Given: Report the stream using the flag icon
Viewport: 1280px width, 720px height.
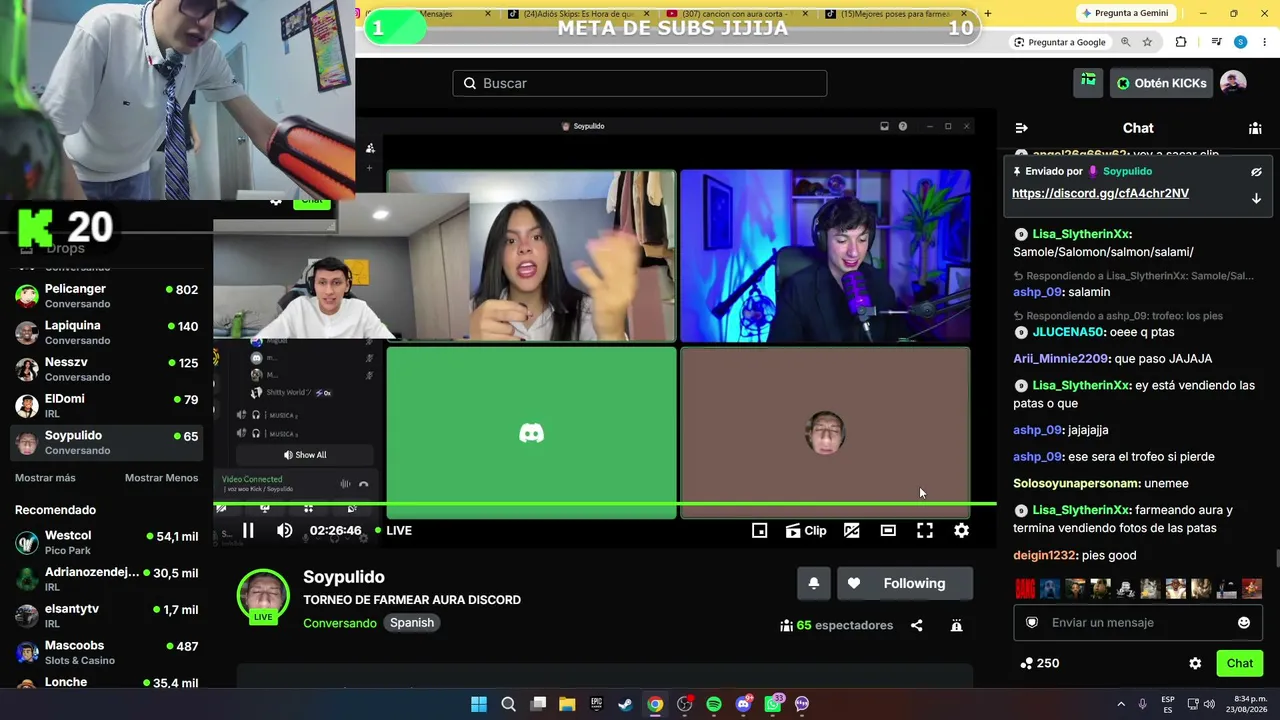Looking at the screenshot, I should pyautogui.click(x=957, y=625).
